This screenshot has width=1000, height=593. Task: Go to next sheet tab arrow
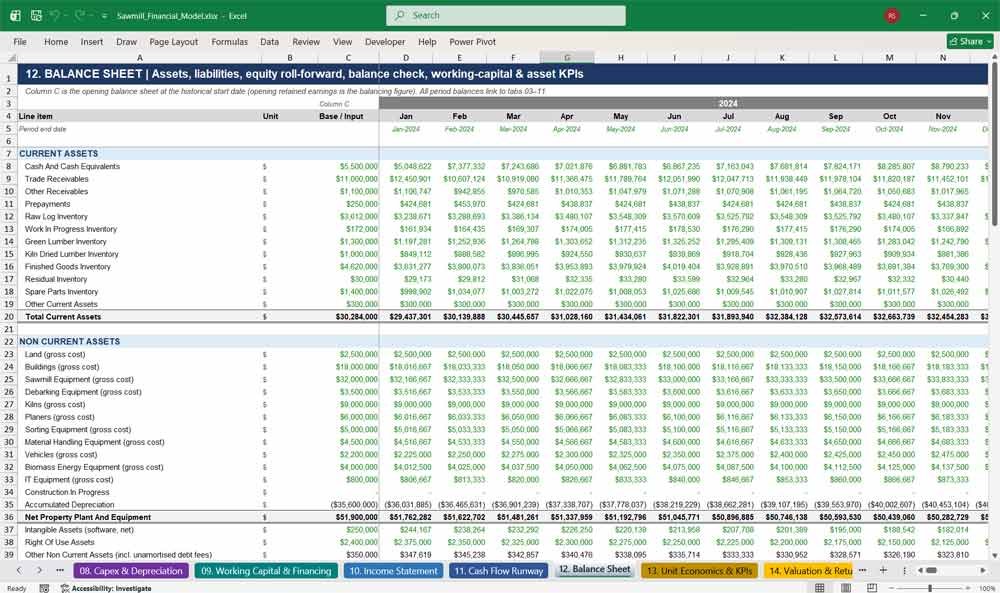click(x=40, y=570)
